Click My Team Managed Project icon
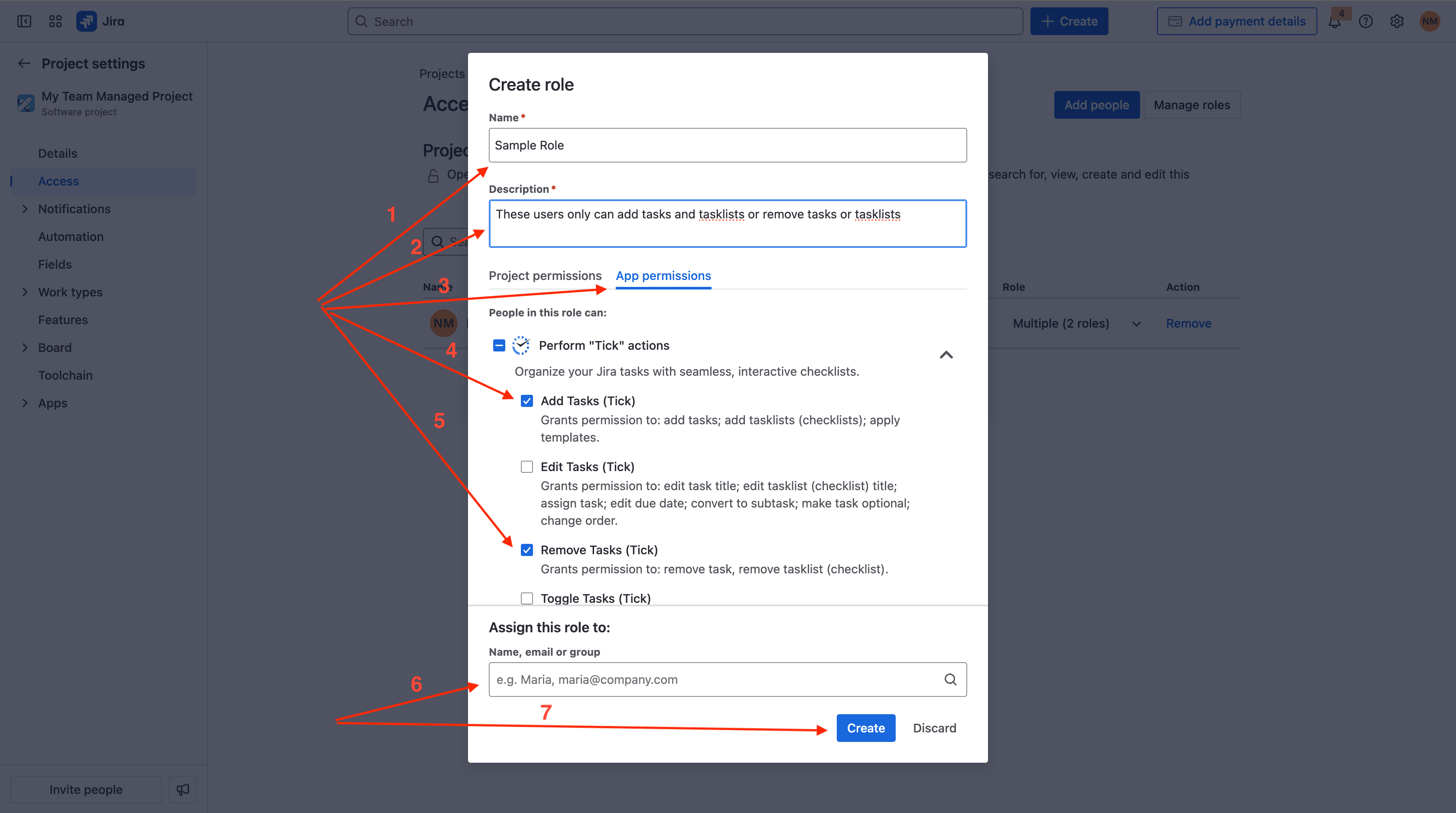Viewport: 1456px width, 813px height. point(26,103)
